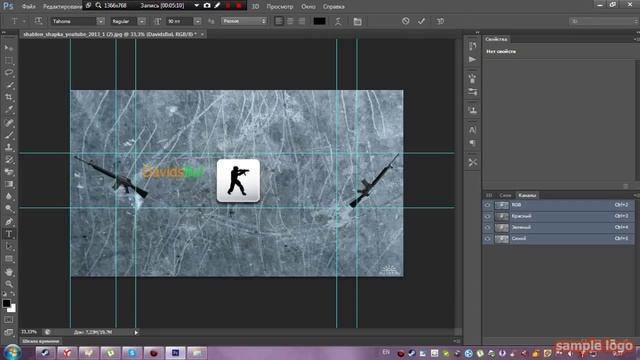Select the Lasso tool
Image resolution: width=640 pixels, height=360 pixels.
click(x=9, y=73)
